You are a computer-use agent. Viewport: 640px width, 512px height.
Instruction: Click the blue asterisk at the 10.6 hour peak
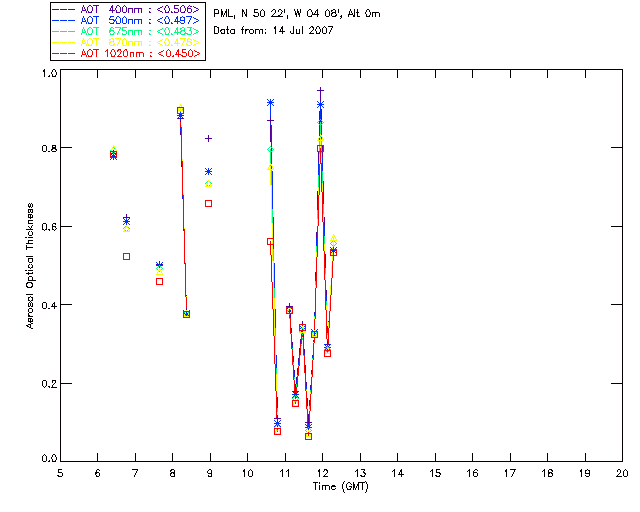[270, 103]
